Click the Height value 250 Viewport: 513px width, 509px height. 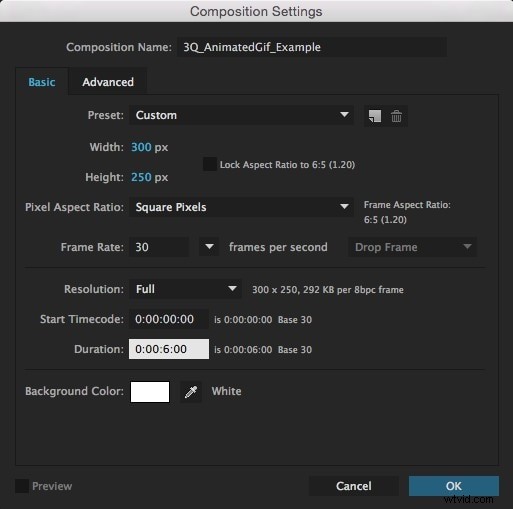(141, 177)
